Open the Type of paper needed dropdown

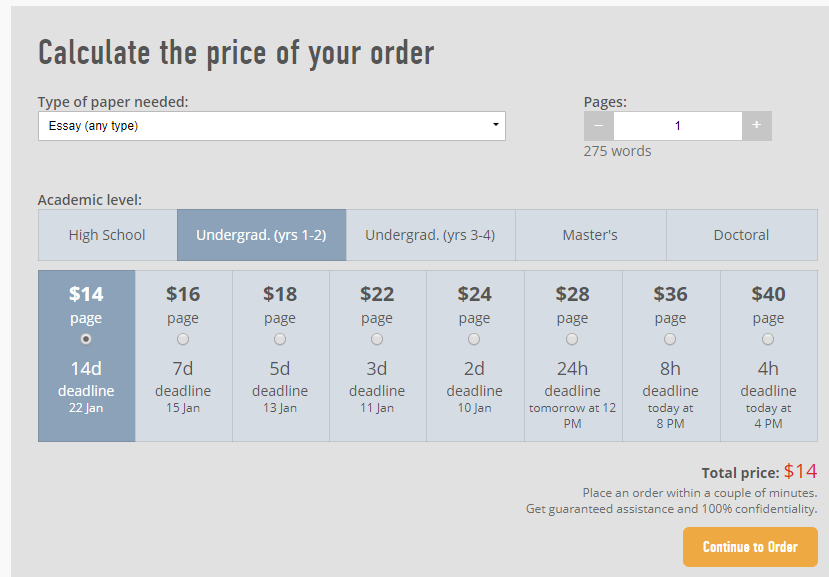272,126
